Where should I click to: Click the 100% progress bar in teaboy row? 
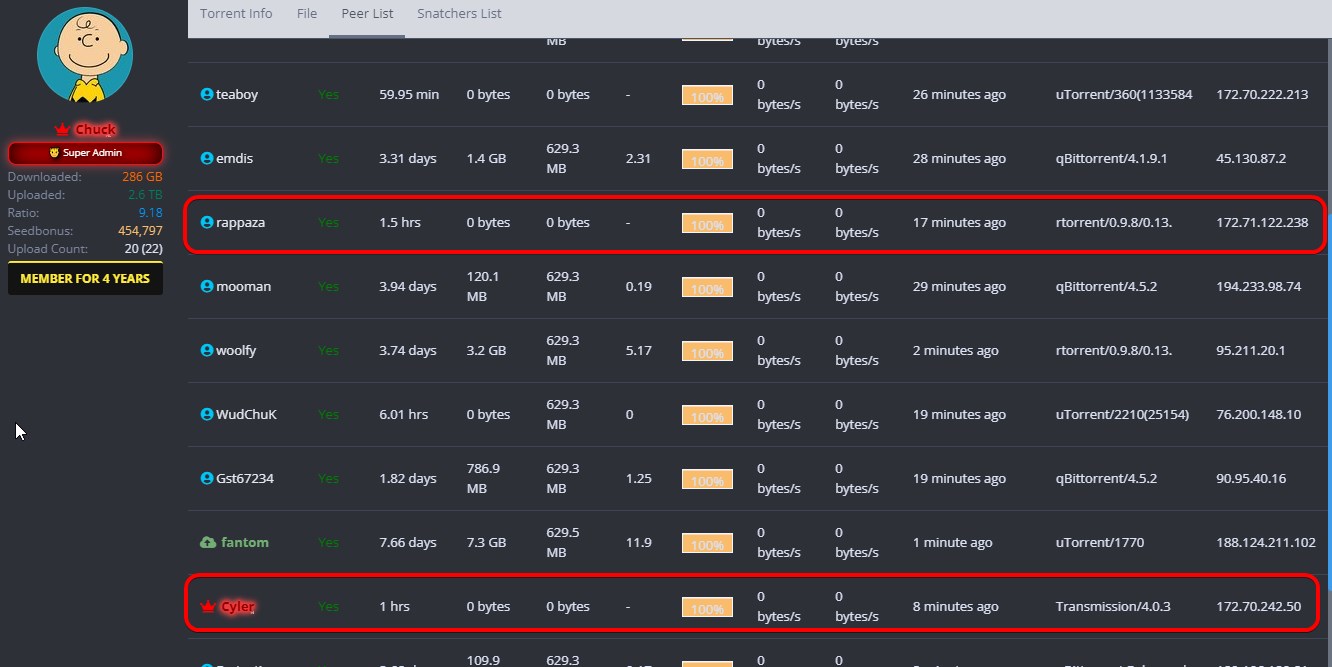click(x=707, y=95)
